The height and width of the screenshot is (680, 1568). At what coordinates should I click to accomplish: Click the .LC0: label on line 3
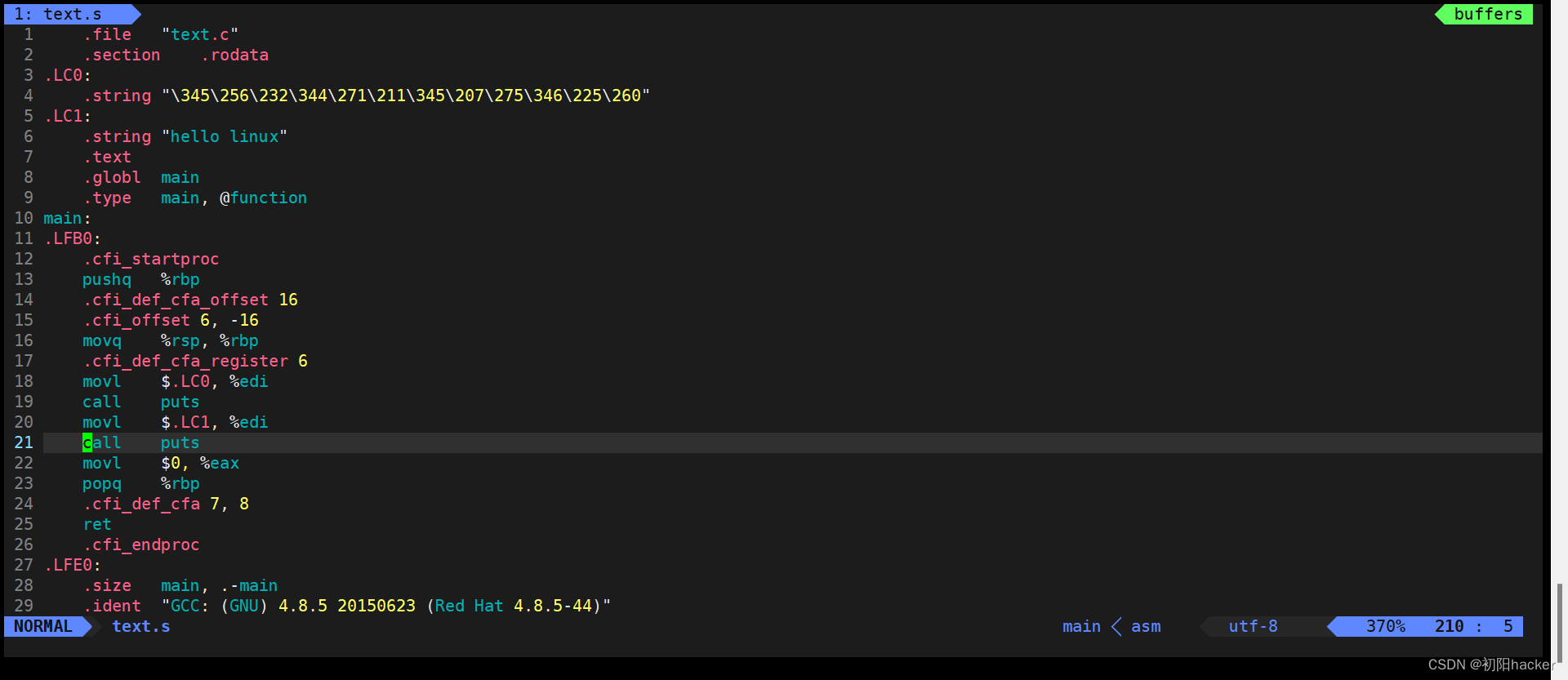tap(68, 75)
